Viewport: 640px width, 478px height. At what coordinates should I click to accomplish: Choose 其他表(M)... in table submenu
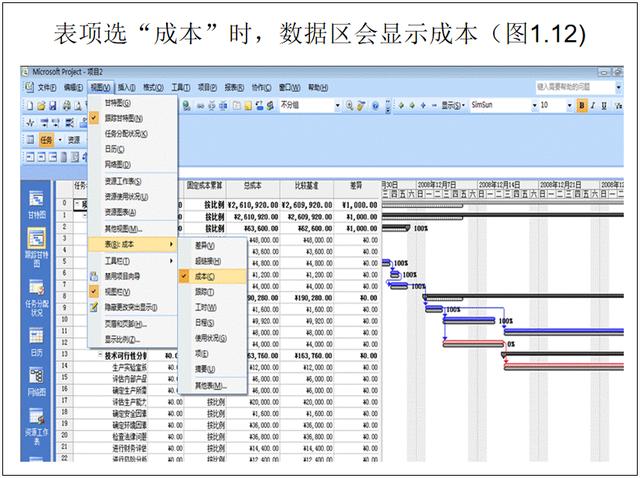pos(213,385)
